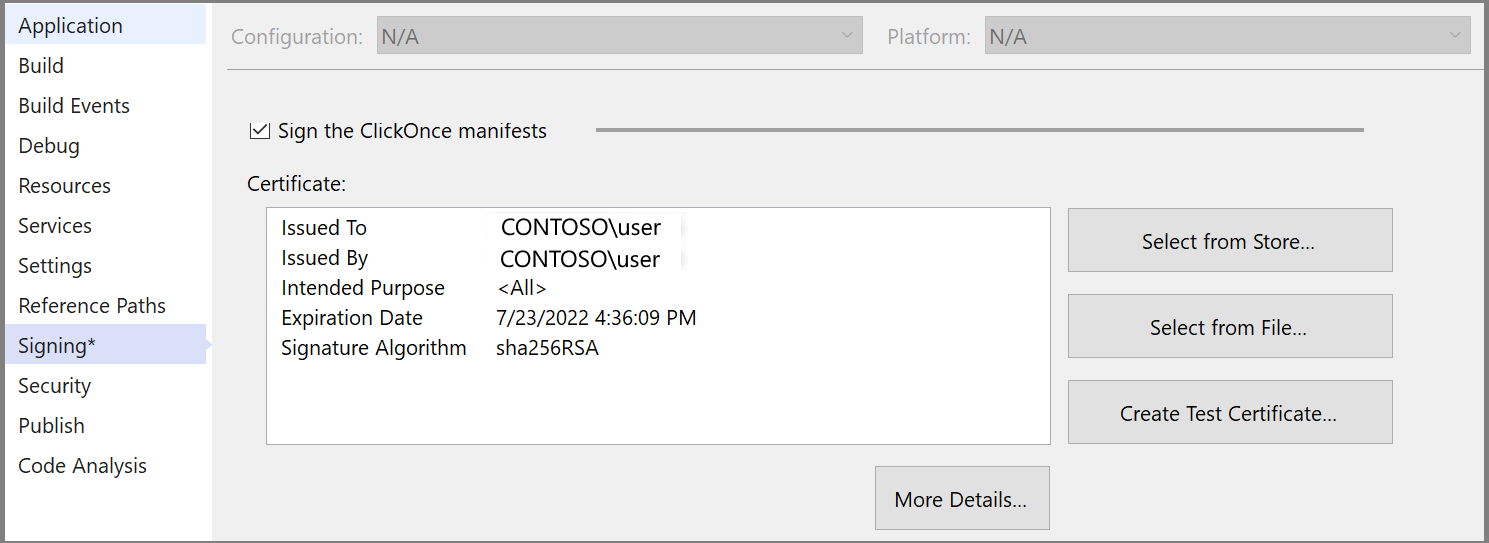
Task: Go to Reference Paths tab
Action: [x=92, y=306]
